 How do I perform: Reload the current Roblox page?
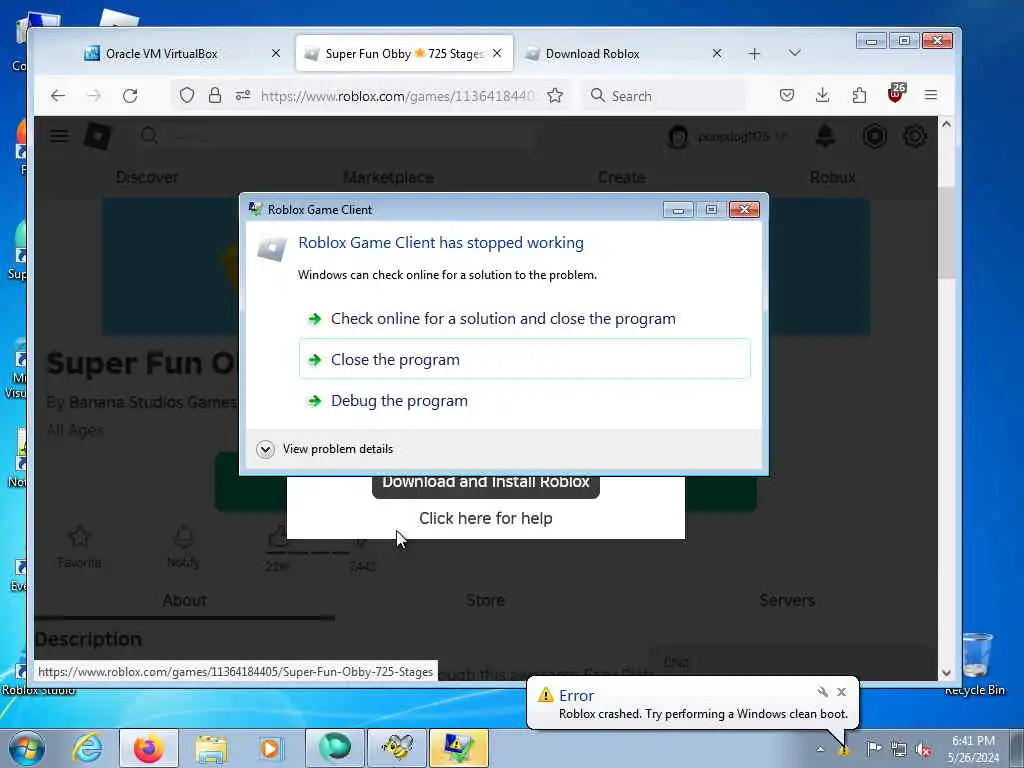click(130, 95)
